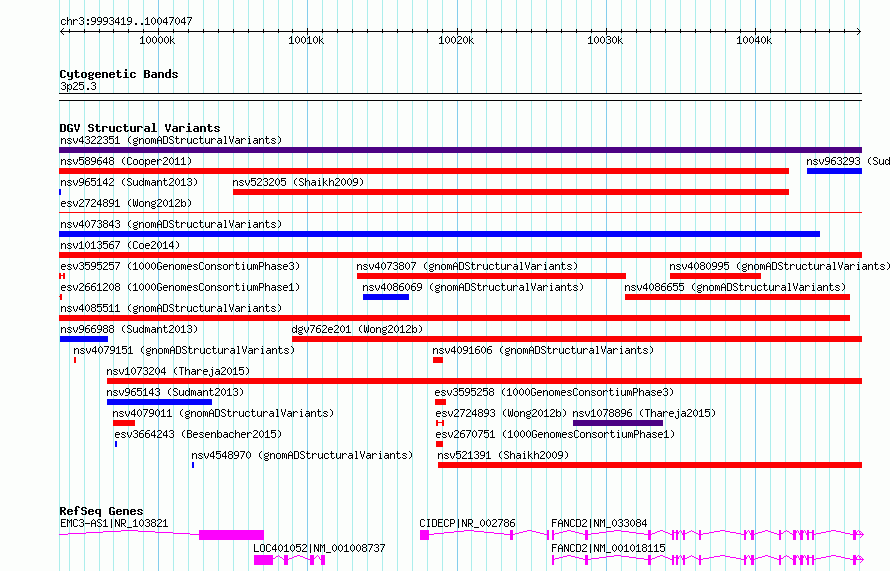Click the LOC401052 first magenta exon block
Viewport: 890px width, 571px height.
(263, 560)
